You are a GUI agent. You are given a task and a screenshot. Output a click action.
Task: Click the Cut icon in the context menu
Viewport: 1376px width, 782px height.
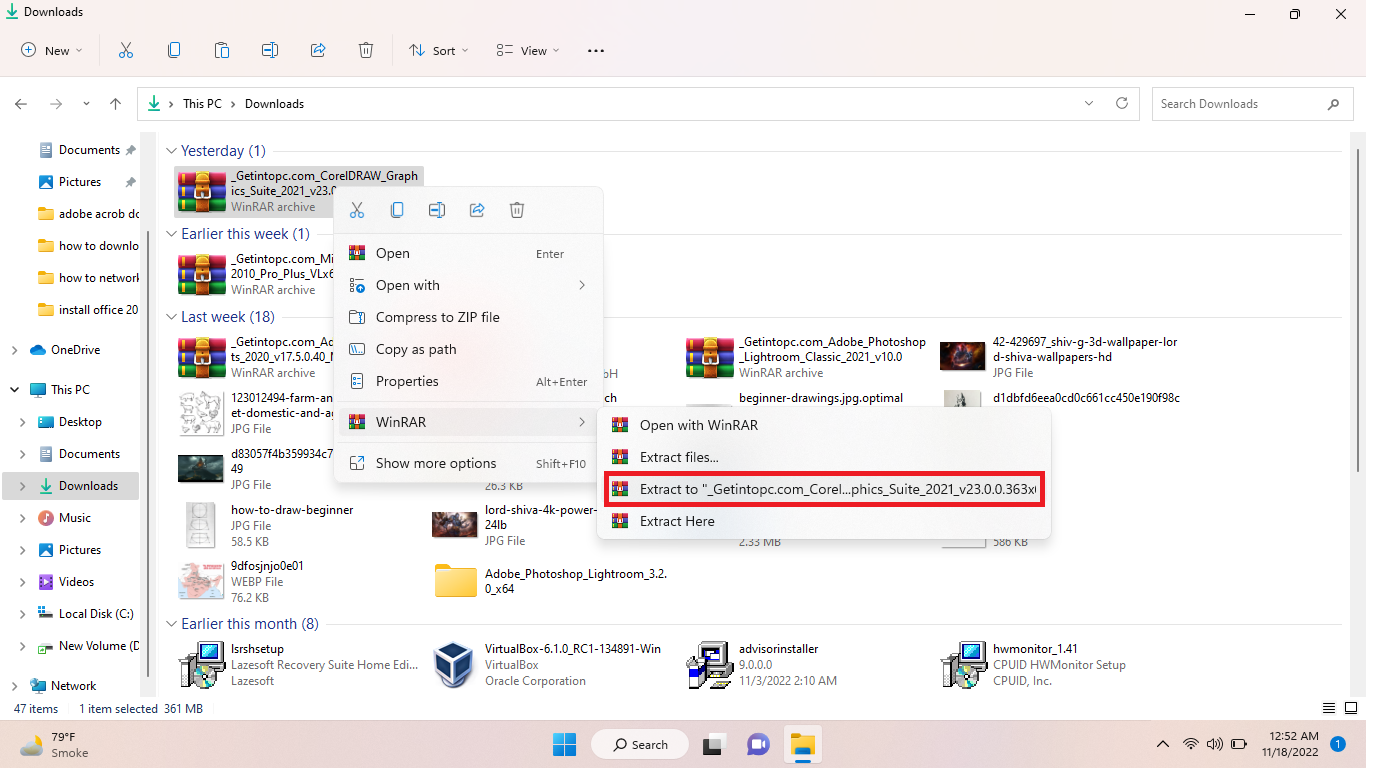tap(357, 210)
